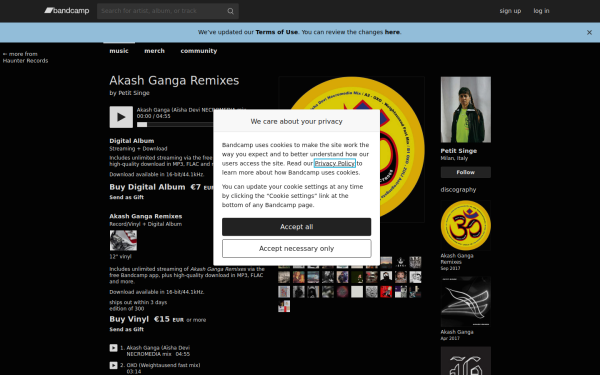The image size is (600, 375).
Task: Open Akash Ganga Remixes discography cover
Action: [466, 226]
